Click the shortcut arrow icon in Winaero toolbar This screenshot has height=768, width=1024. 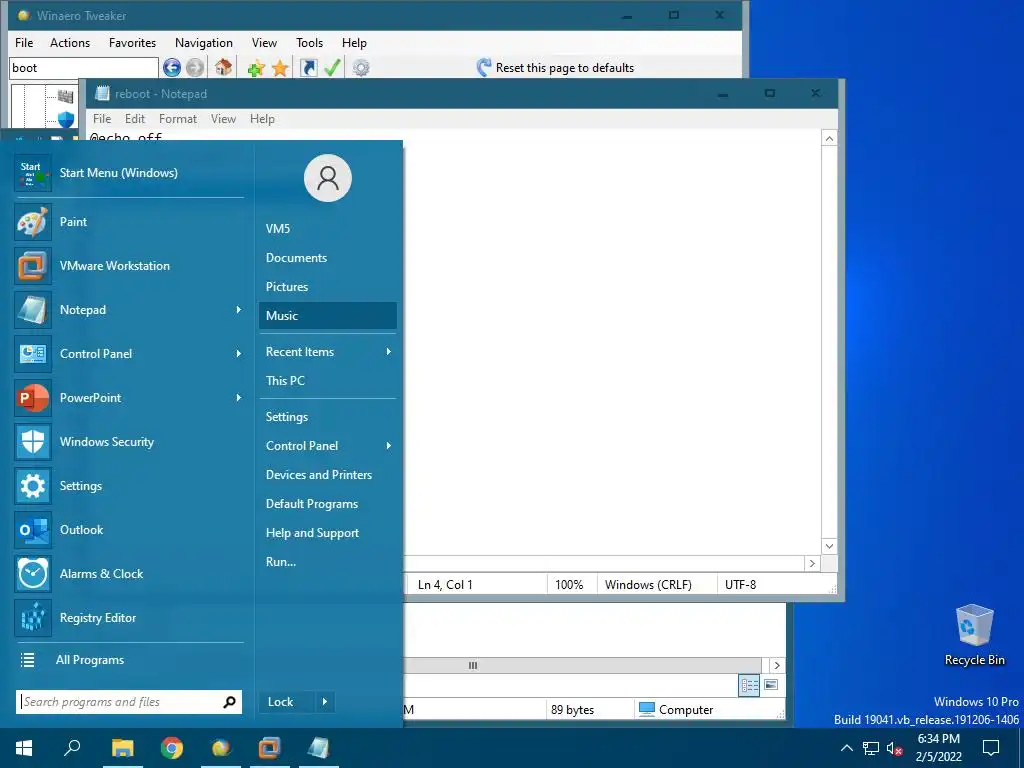pos(308,67)
